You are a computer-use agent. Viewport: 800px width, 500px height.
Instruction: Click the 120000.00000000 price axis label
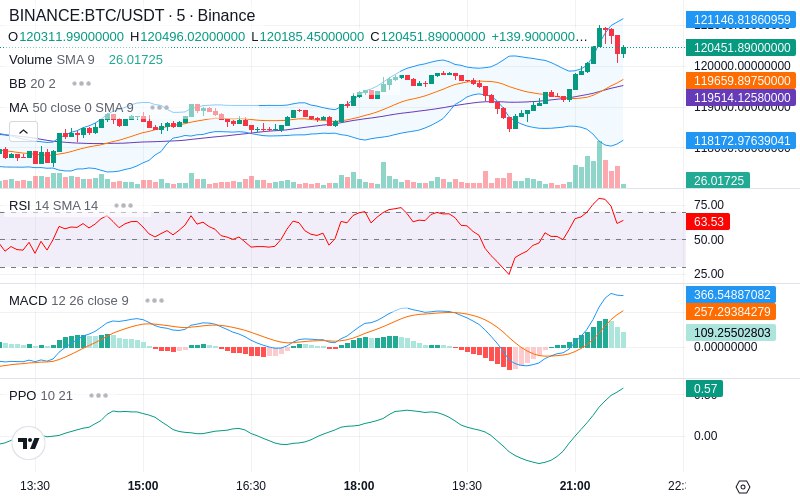coord(742,66)
